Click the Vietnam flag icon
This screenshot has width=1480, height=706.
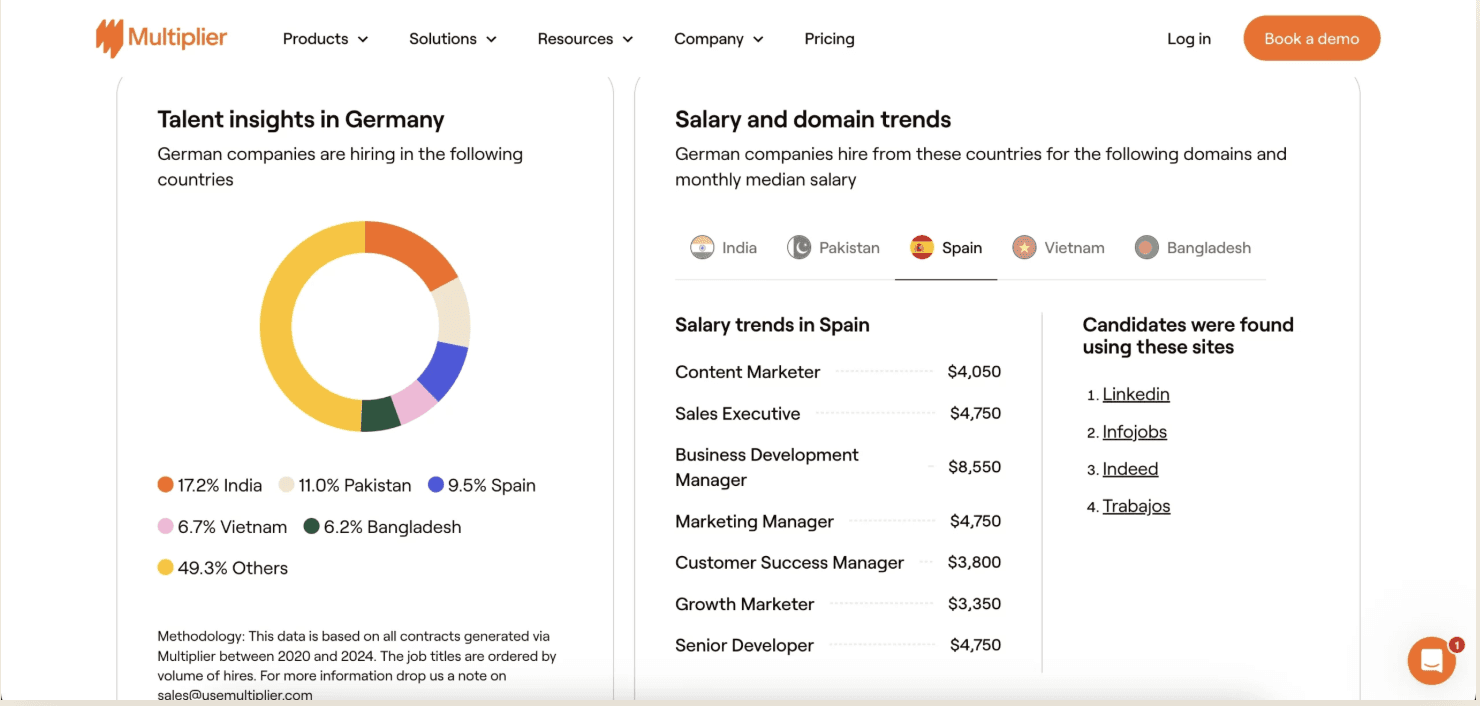(1024, 247)
